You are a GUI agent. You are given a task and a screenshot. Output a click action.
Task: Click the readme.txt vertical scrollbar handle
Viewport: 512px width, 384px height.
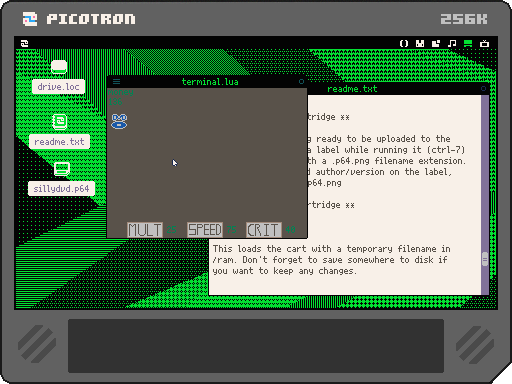point(485,259)
